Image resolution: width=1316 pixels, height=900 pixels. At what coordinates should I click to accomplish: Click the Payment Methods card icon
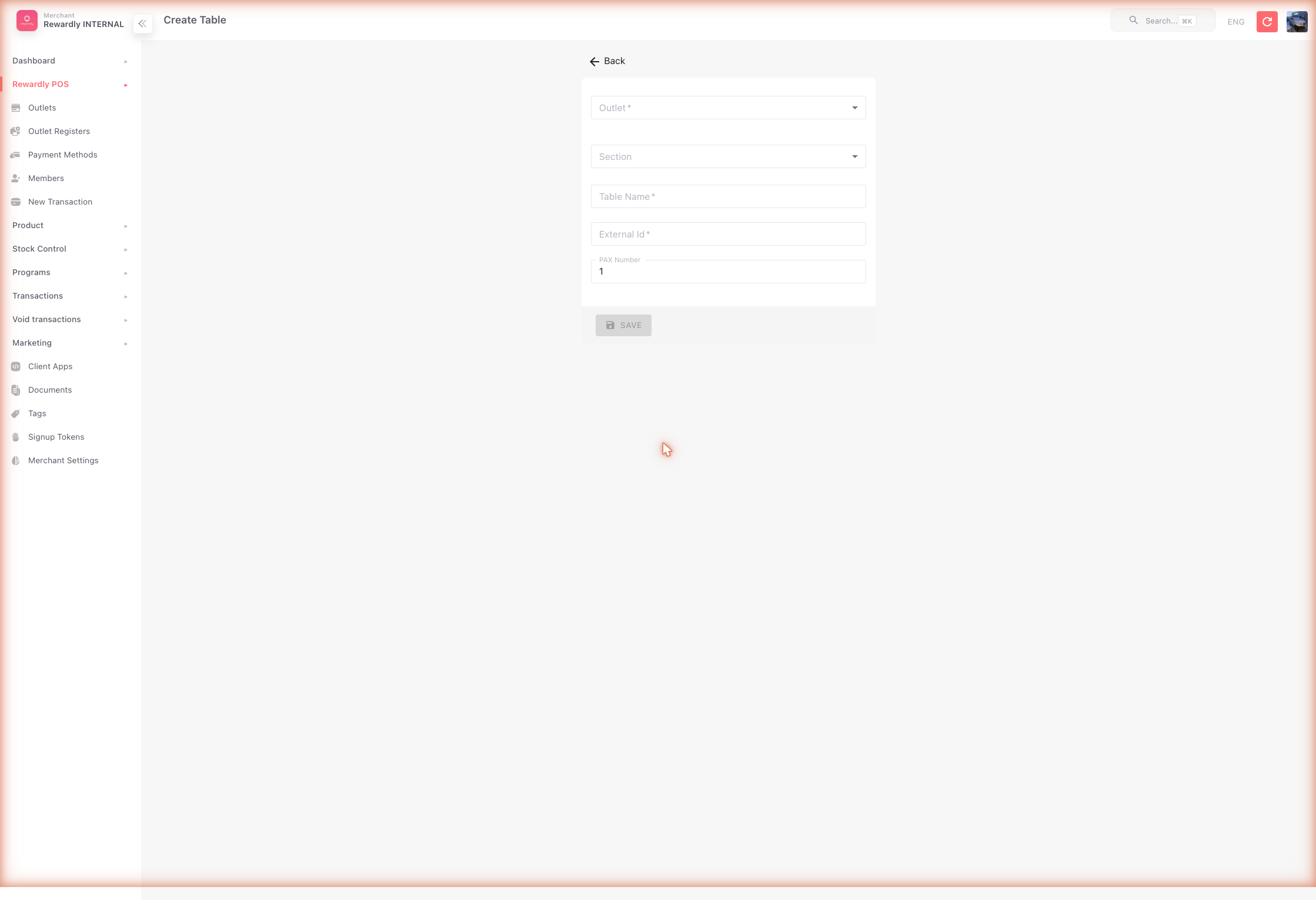(x=16, y=155)
